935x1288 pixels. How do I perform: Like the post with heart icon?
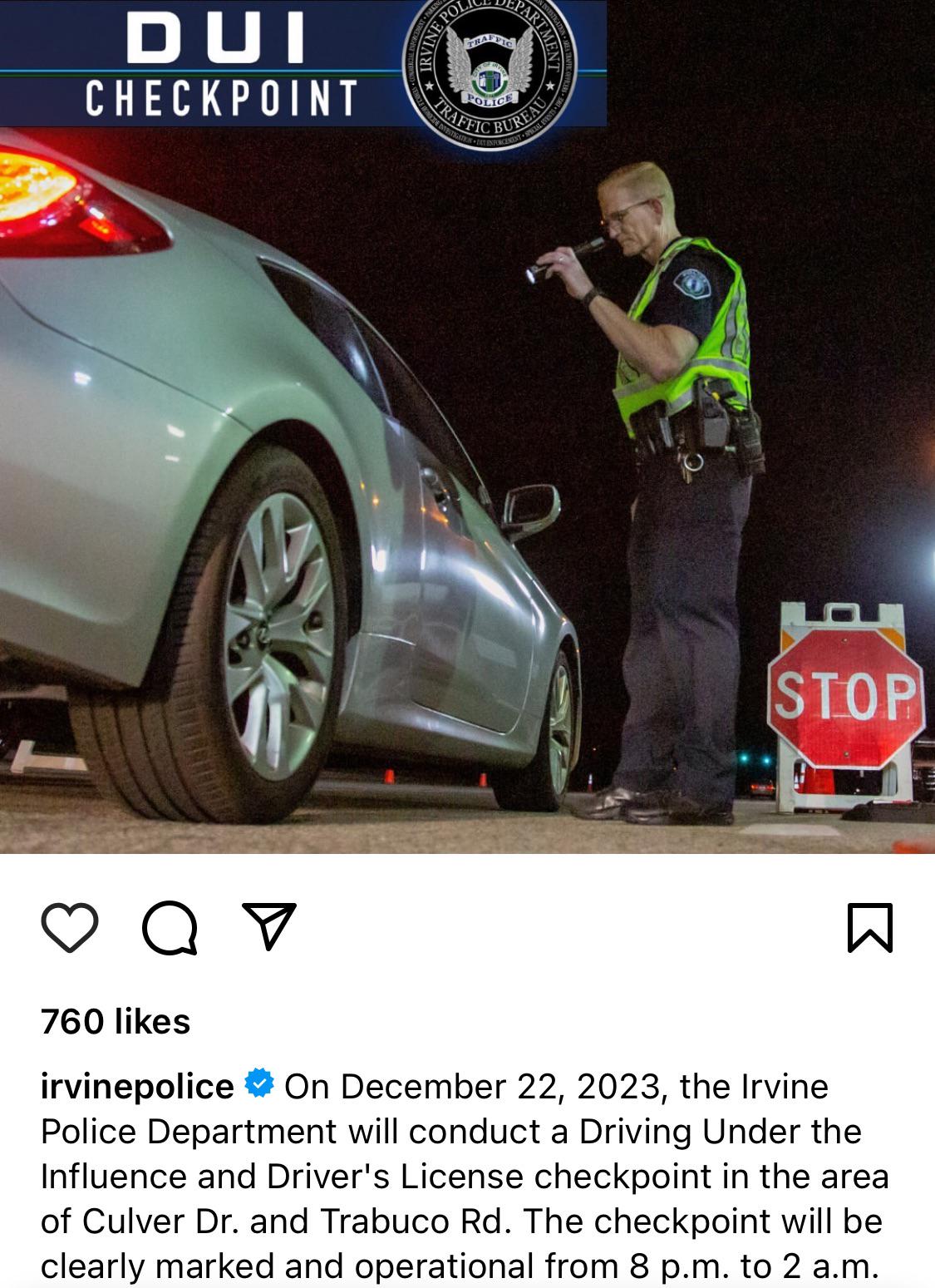point(70,927)
